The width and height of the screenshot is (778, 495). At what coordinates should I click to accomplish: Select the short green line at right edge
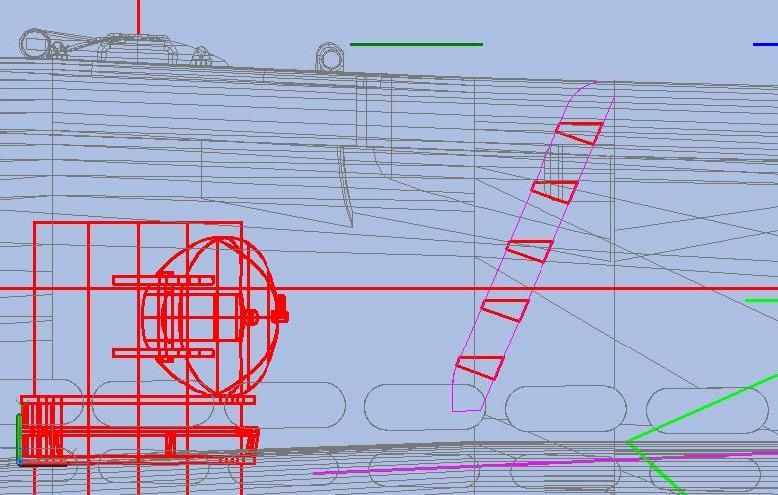tap(761, 300)
